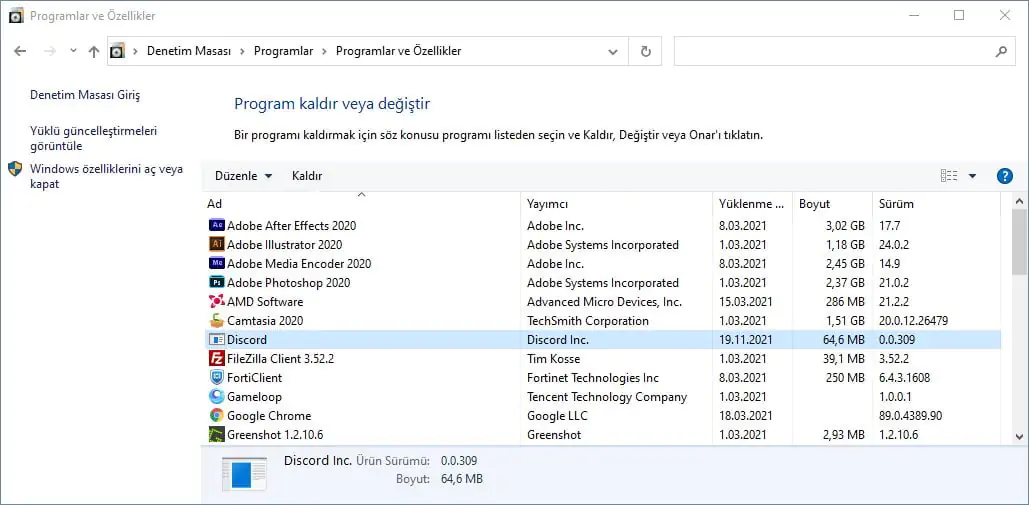Click the Gameloop icon

pos(217,397)
